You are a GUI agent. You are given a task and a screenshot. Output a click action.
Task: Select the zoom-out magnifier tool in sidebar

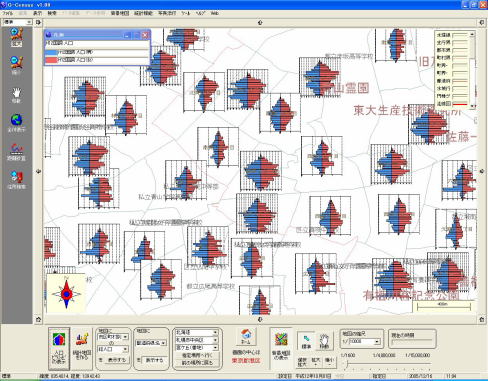point(16,65)
